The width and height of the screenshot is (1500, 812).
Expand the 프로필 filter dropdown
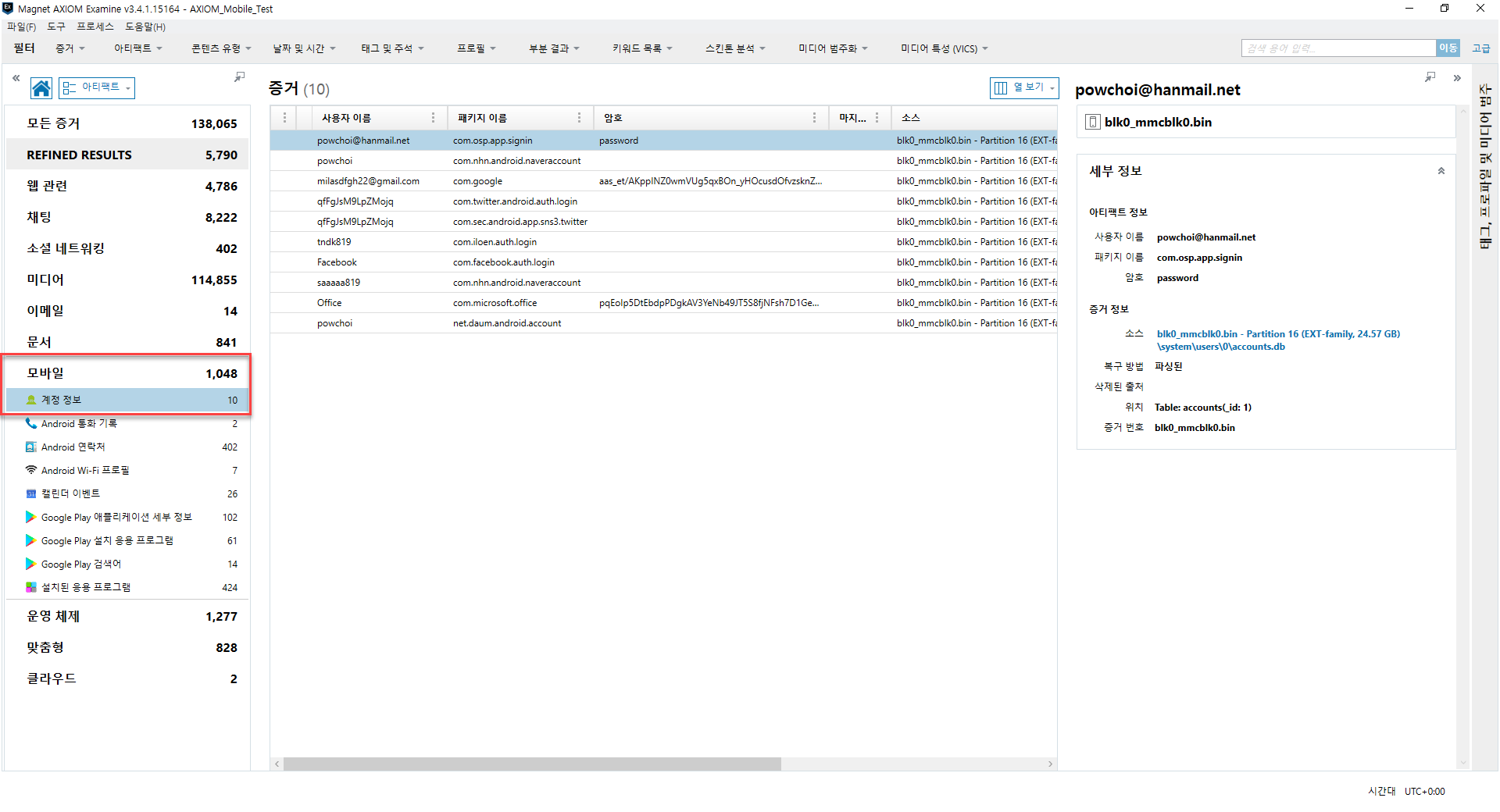pos(477,48)
